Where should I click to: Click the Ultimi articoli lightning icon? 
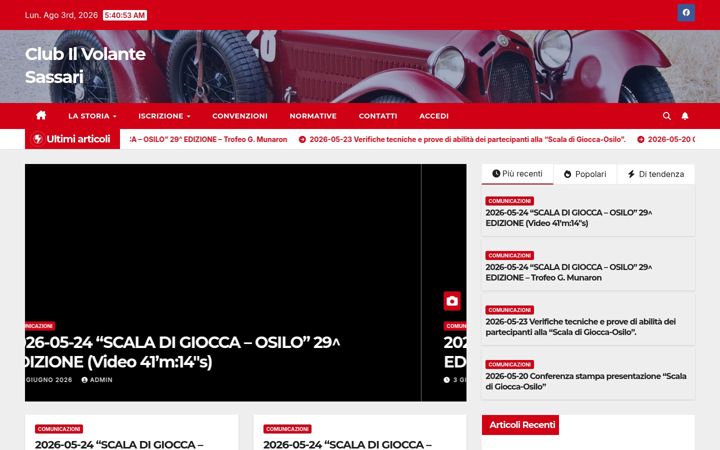pos(38,139)
